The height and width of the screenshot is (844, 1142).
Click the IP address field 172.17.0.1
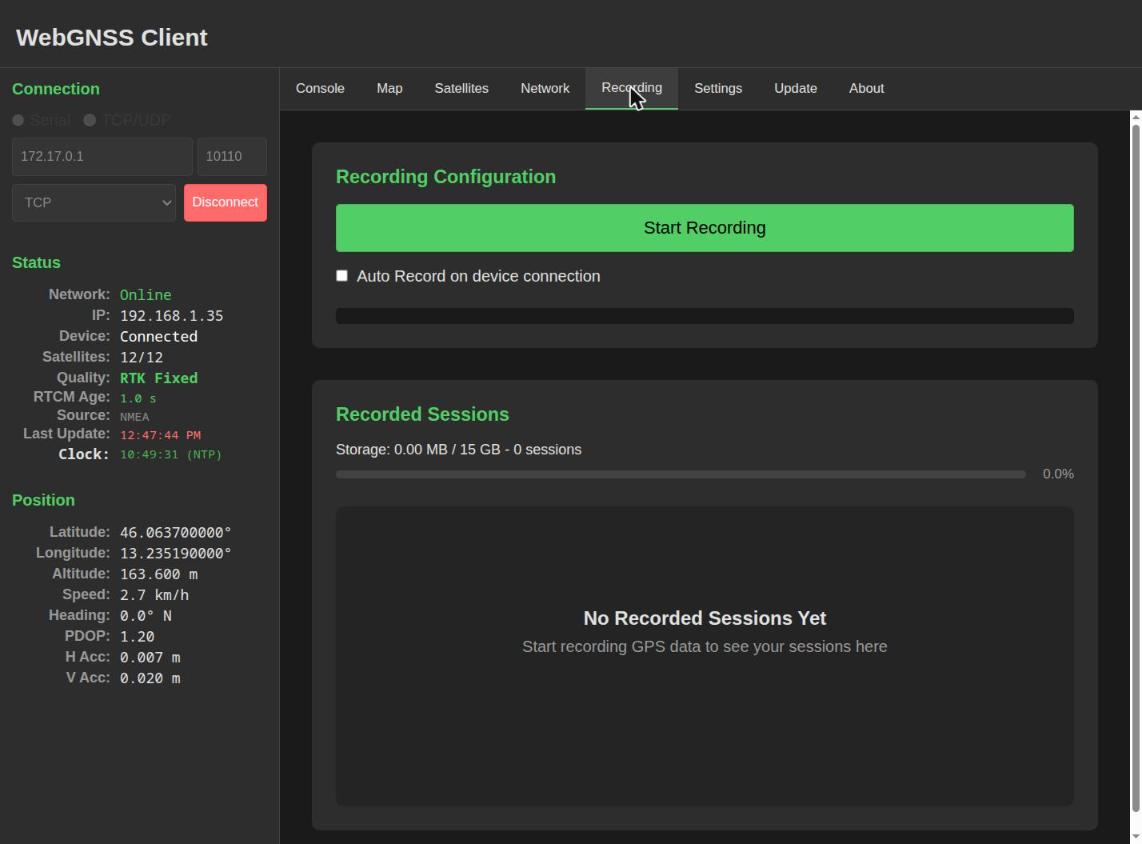(x=102, y=157)
